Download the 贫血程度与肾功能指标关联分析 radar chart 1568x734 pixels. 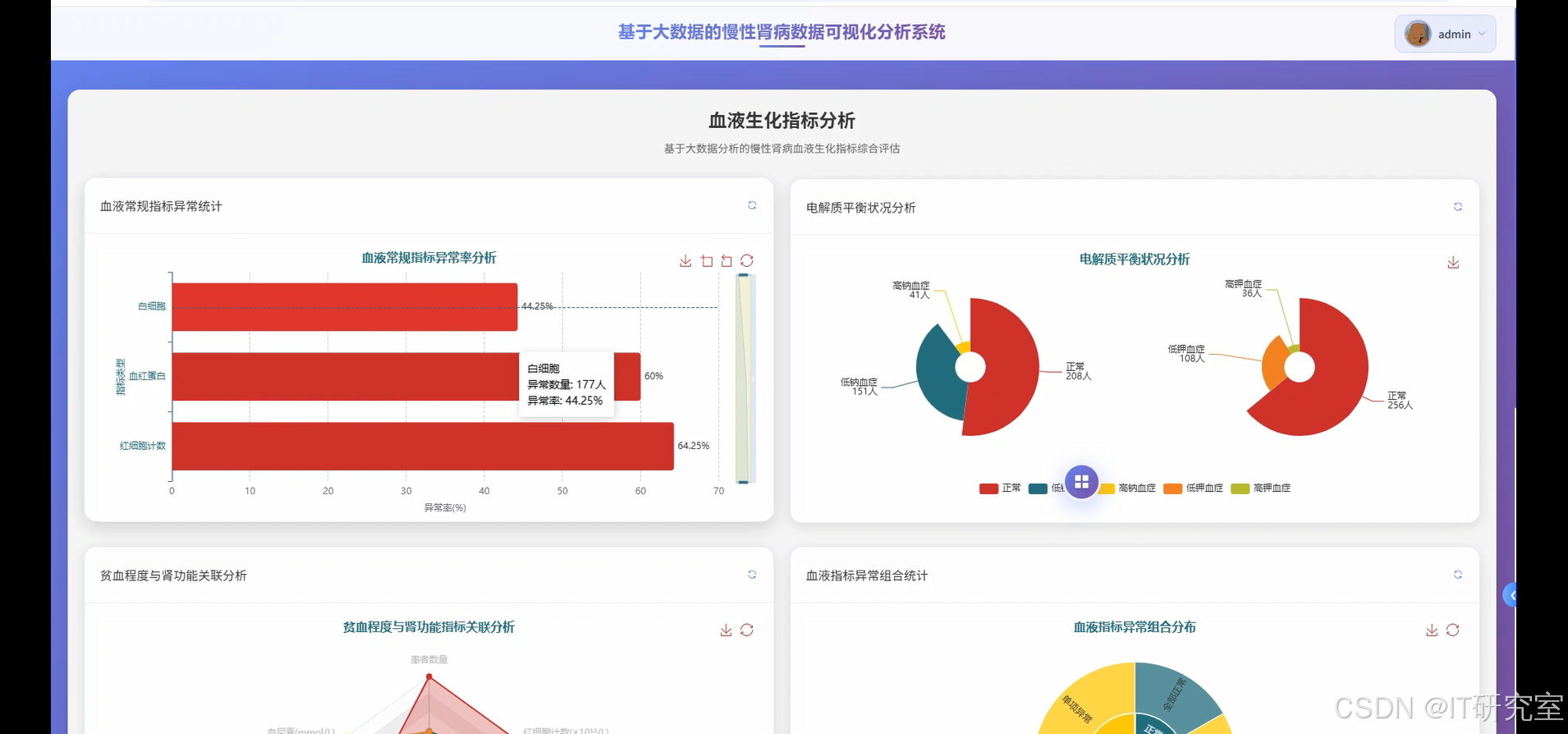(726, 630)
